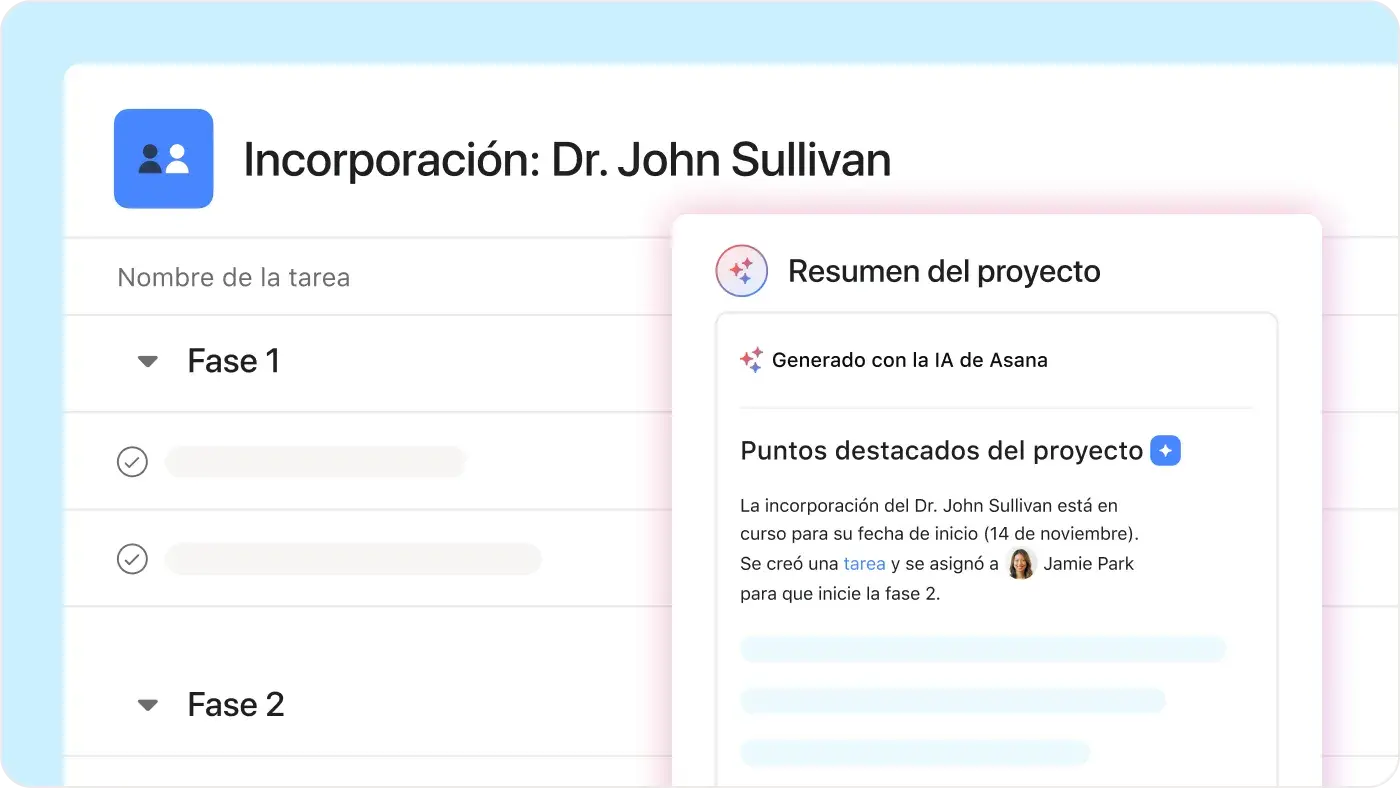Click the 'Nombre de la tarea' column header

click(x=234, y=277)
